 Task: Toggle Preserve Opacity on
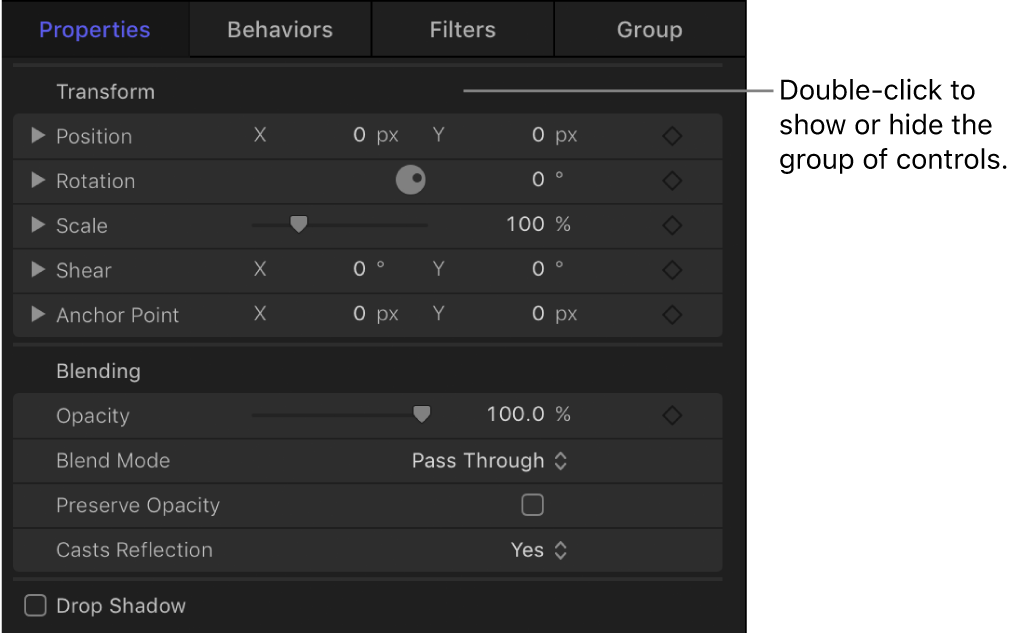pyautogui.click(x=532, y=505)
